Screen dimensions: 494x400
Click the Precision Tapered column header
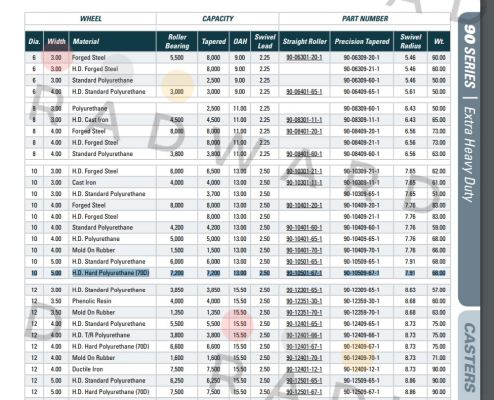click(x=362, y=42)
